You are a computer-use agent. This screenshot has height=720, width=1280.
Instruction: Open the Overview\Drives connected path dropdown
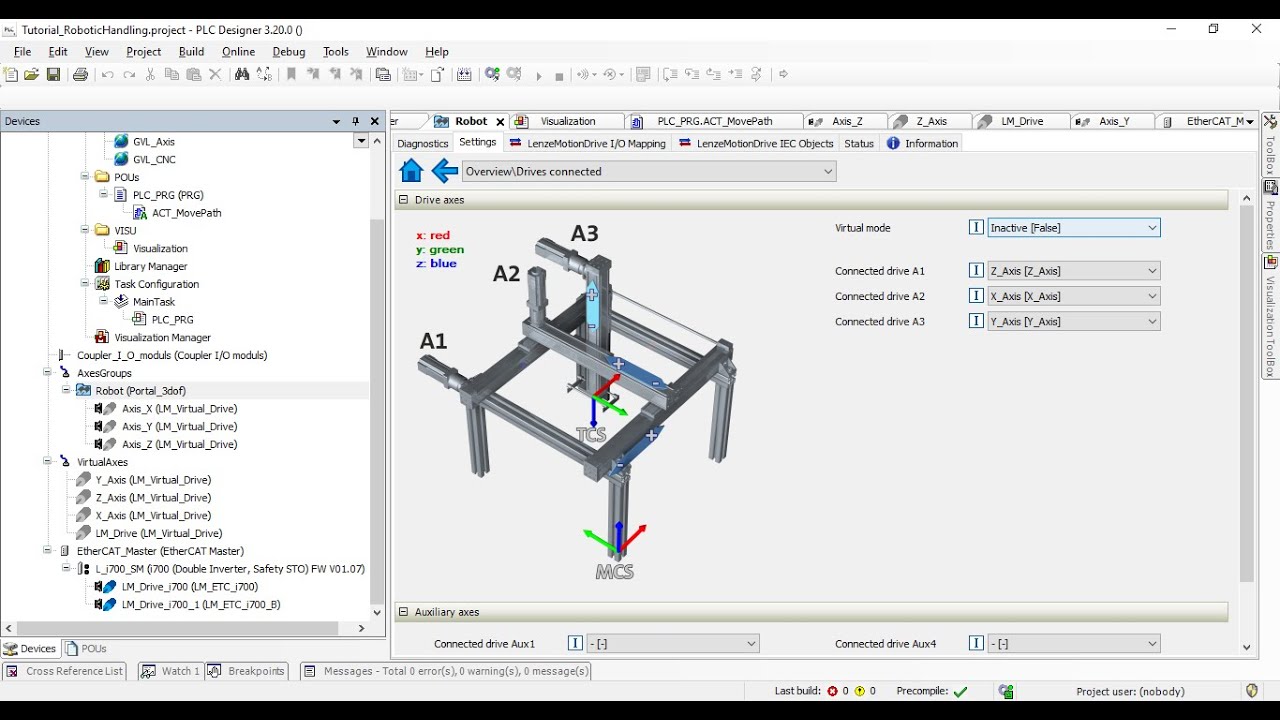tap(828, 172)
